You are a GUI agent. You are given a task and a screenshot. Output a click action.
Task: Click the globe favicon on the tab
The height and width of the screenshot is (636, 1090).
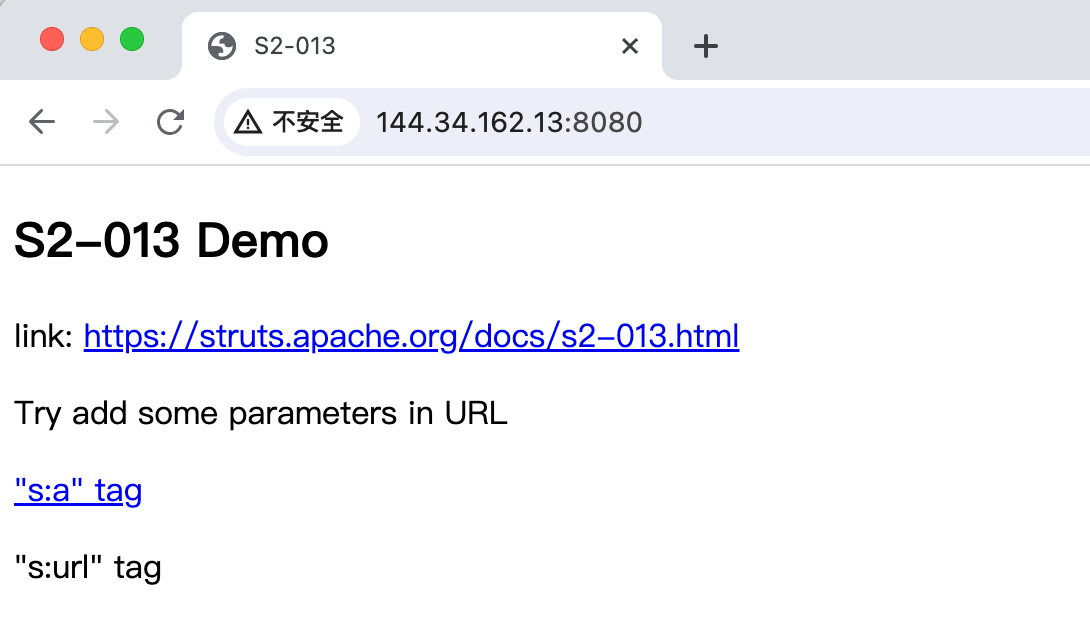point(221,46)
